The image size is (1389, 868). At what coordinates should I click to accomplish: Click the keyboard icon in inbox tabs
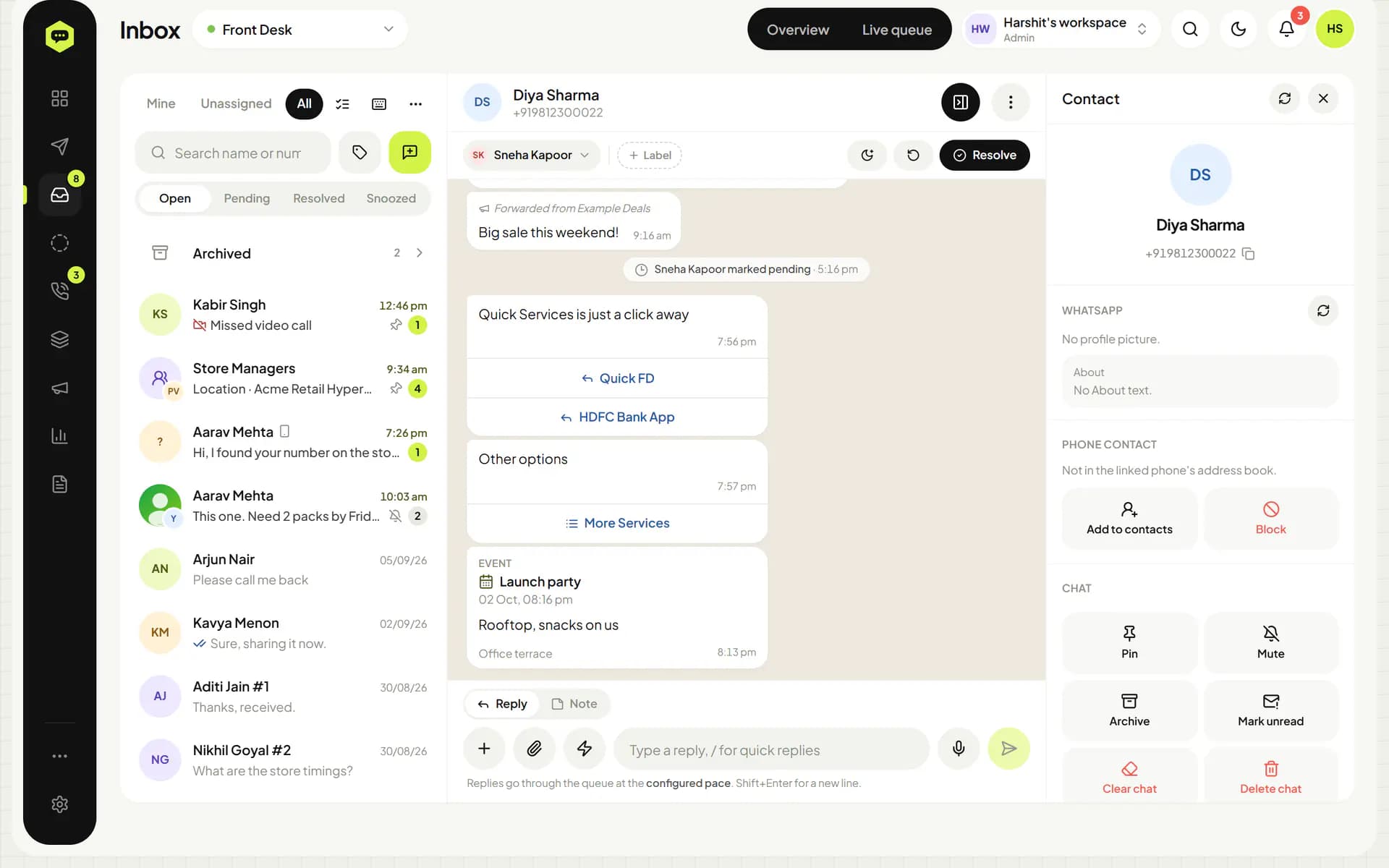378,104
